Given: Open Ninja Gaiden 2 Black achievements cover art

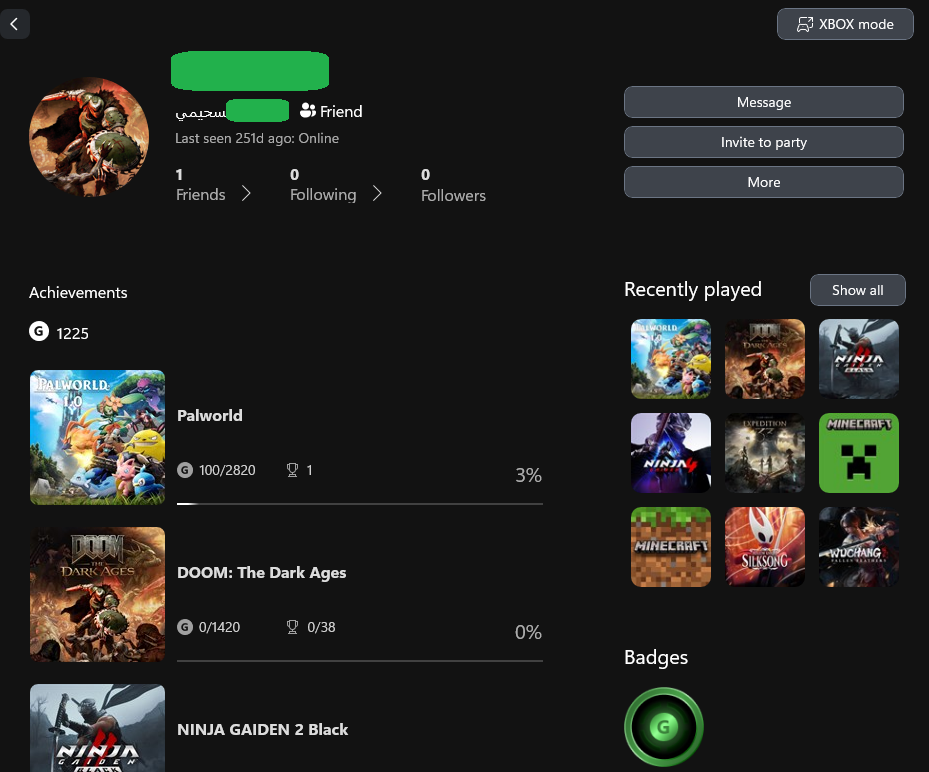Looking at the screenshot, I should coord(98,728).
